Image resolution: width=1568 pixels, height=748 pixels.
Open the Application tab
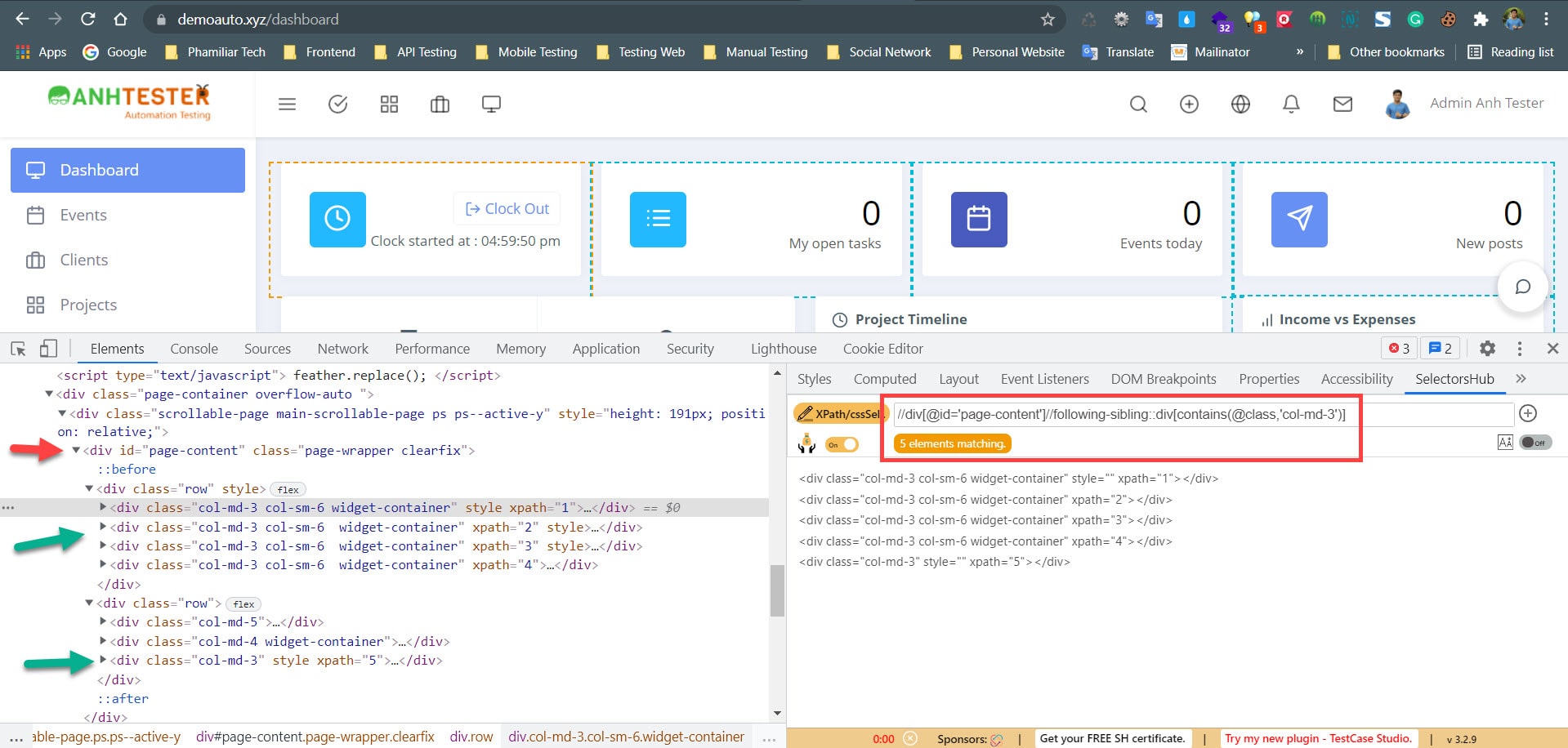pos(605,349)
